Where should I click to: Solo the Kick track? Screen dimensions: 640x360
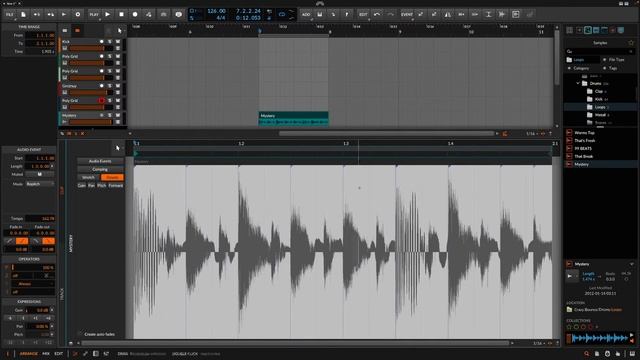[x=109, y=42]
